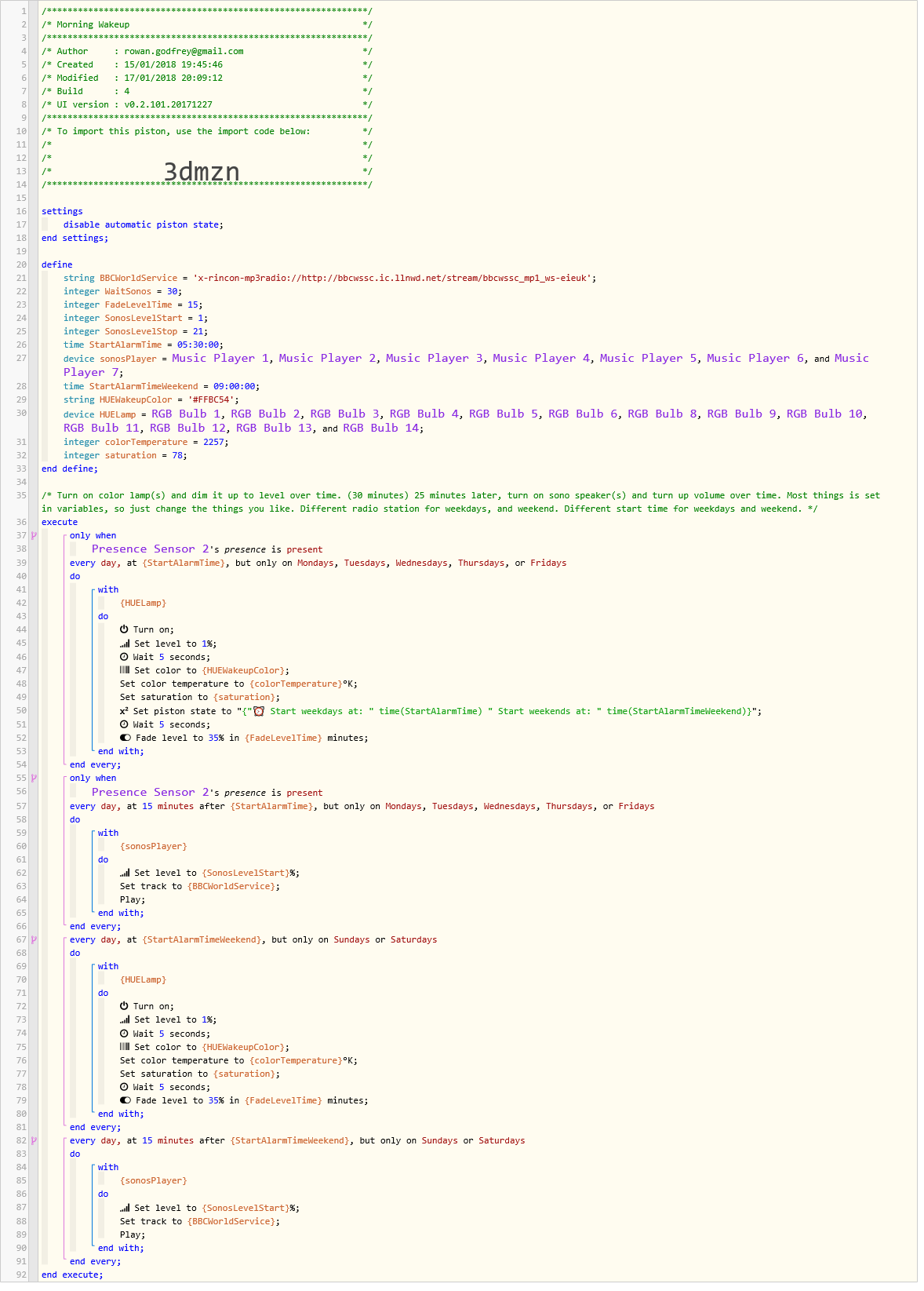The image size is (924, 1291).
Task: Click the x-rincon-mp3radio stream URL value
Action: tap(394, 278)
